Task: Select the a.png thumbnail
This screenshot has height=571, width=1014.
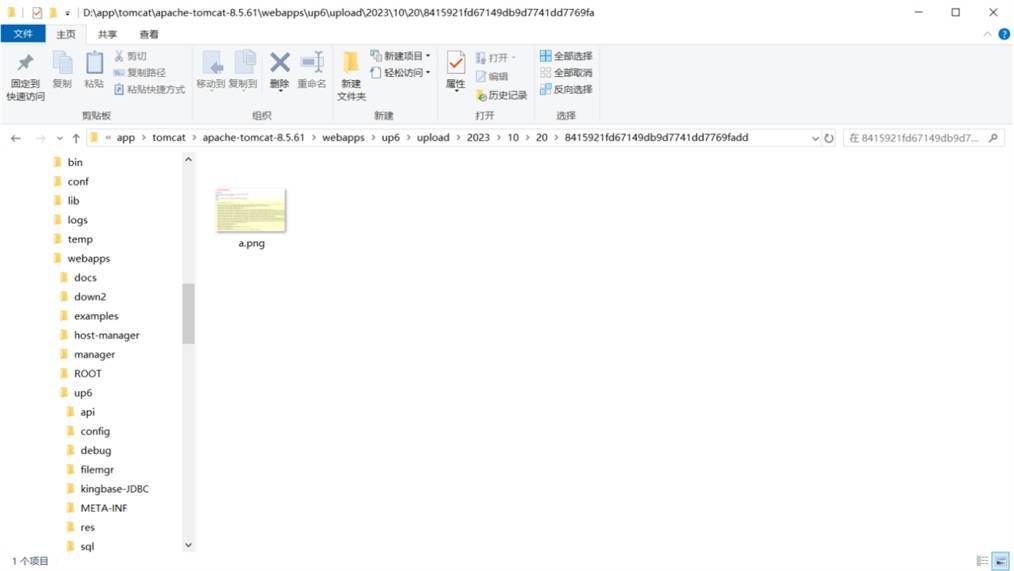Action: click(251, 210)
